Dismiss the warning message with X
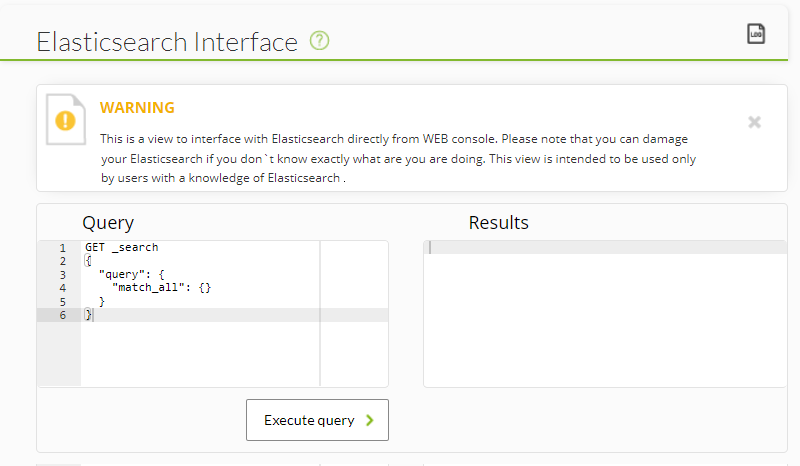This screenshot has height=466, width=800. click(x=754, y=122)
